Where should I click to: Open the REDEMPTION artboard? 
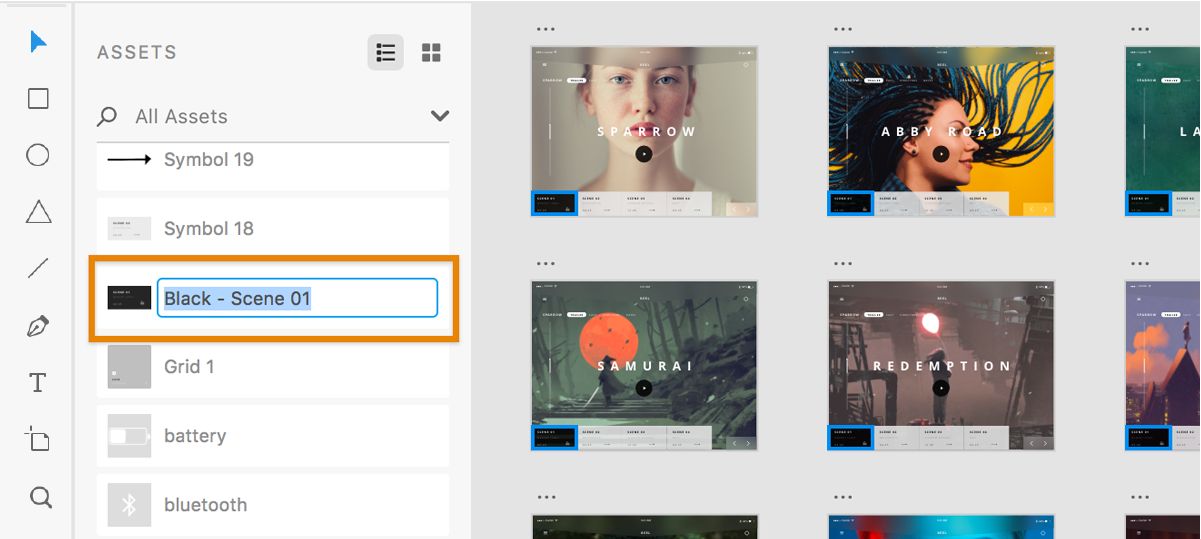point(941,365)
